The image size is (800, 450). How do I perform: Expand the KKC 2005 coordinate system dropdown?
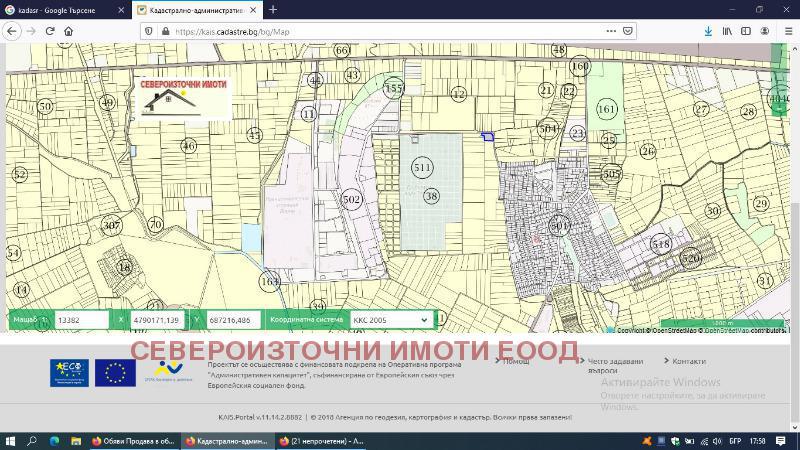(391, 320)
